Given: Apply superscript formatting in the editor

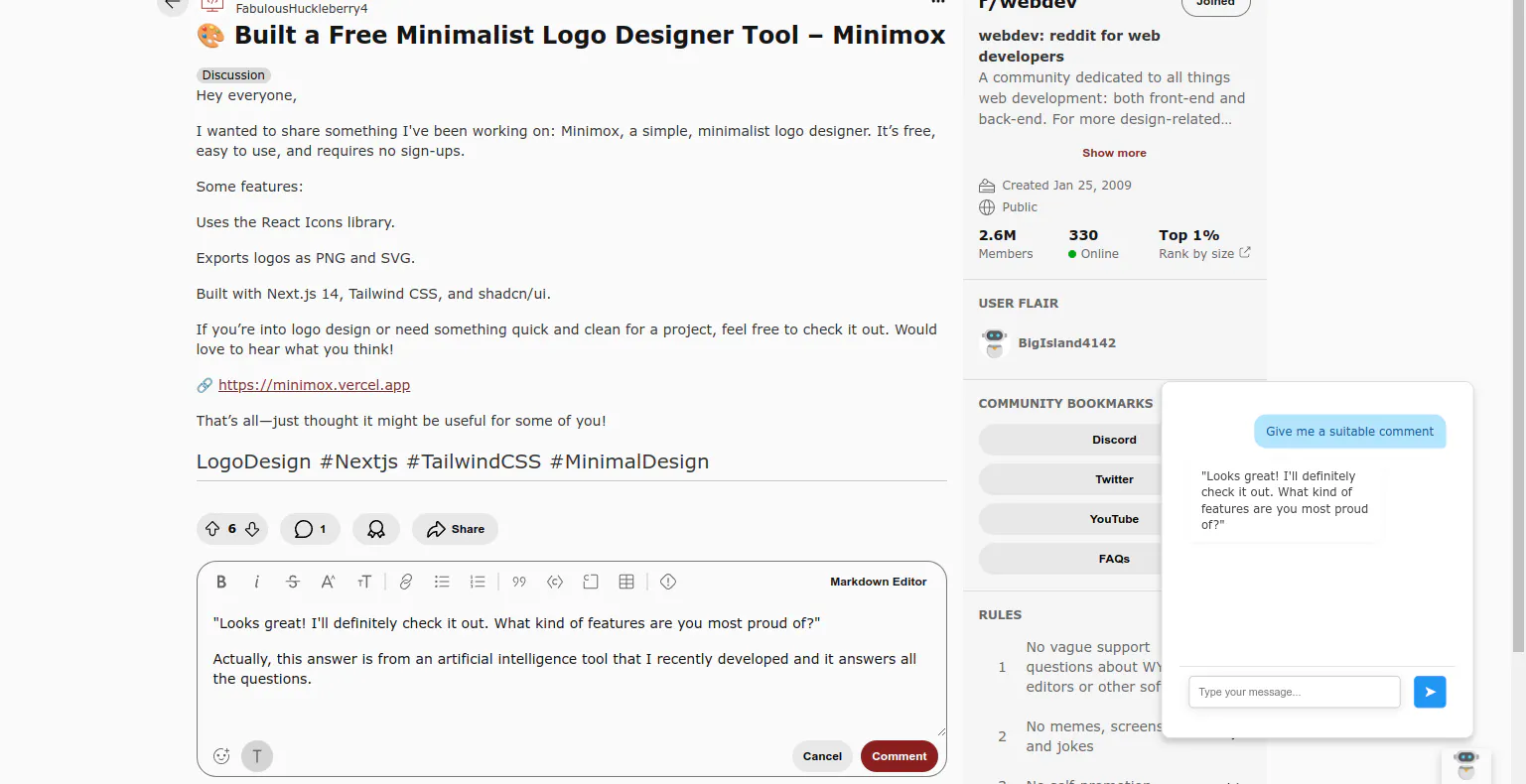Looking at the screenshot, I should pos(328,583).
